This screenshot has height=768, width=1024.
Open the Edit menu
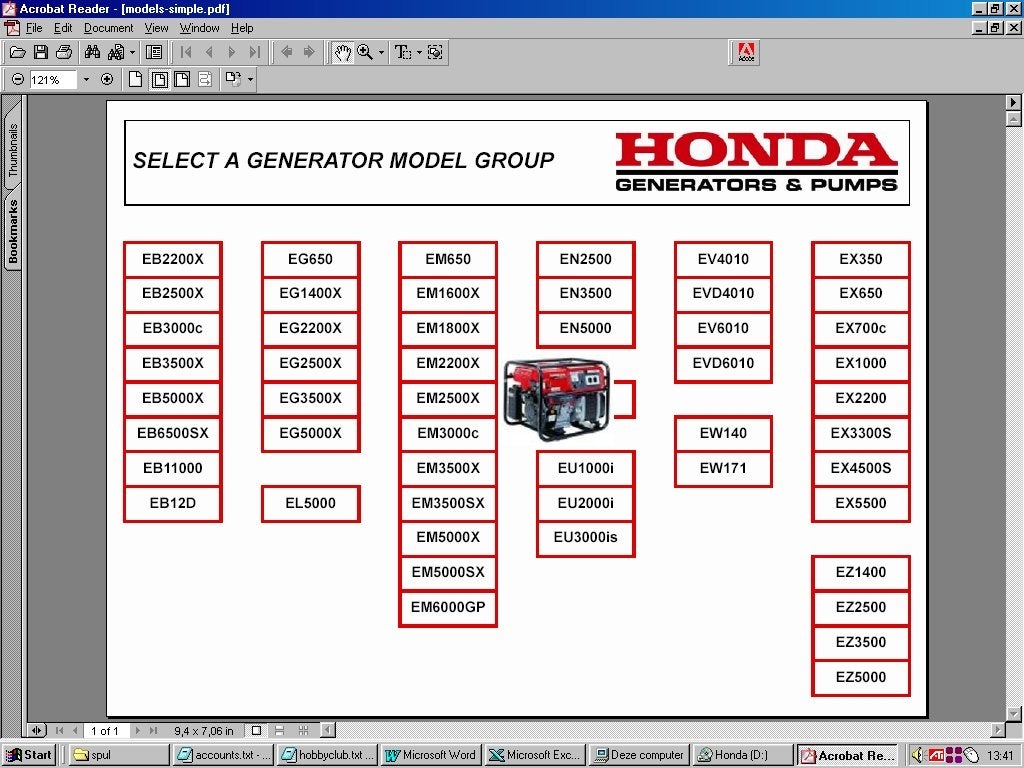(63, 28)
